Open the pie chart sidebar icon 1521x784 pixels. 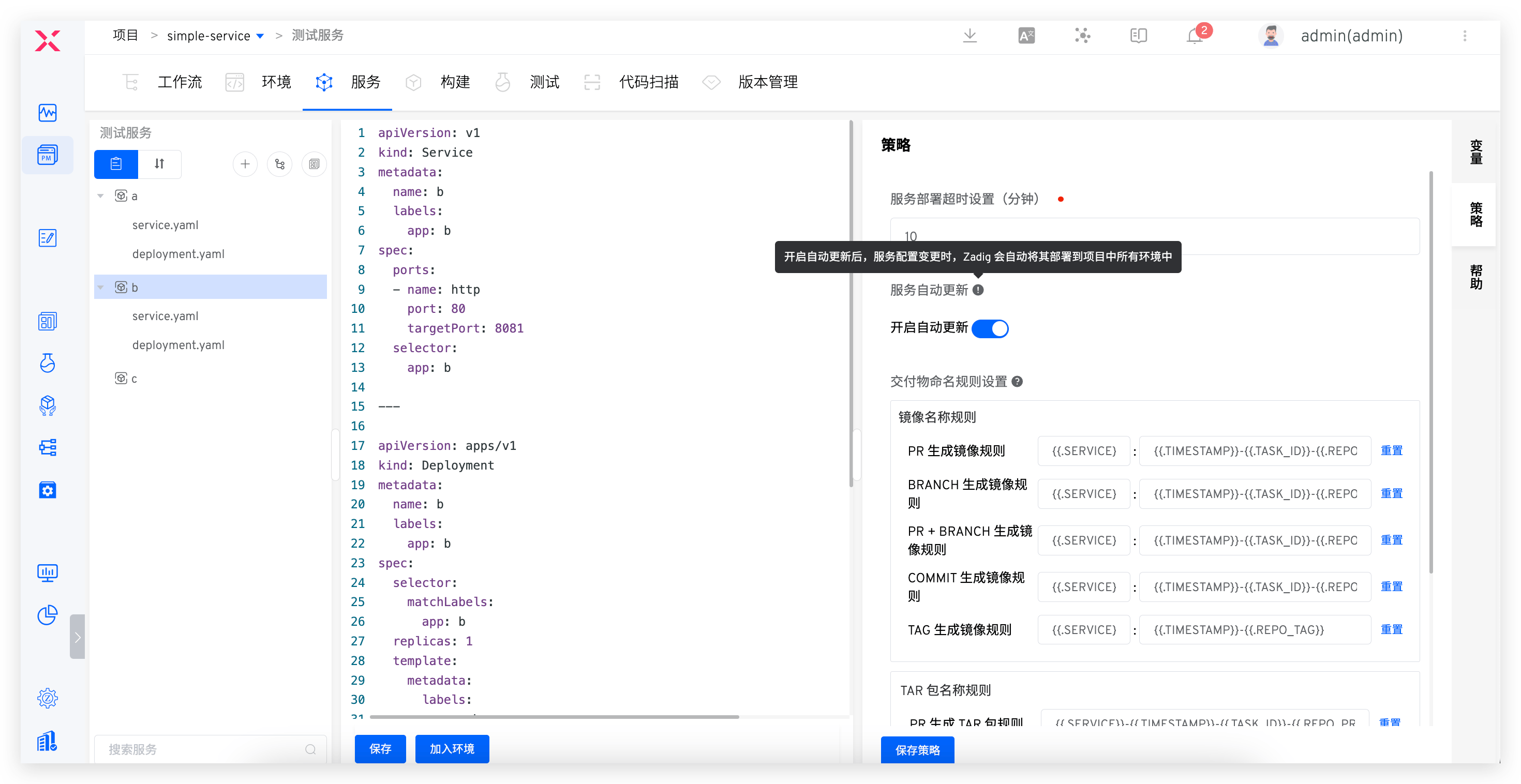[47, 615]
